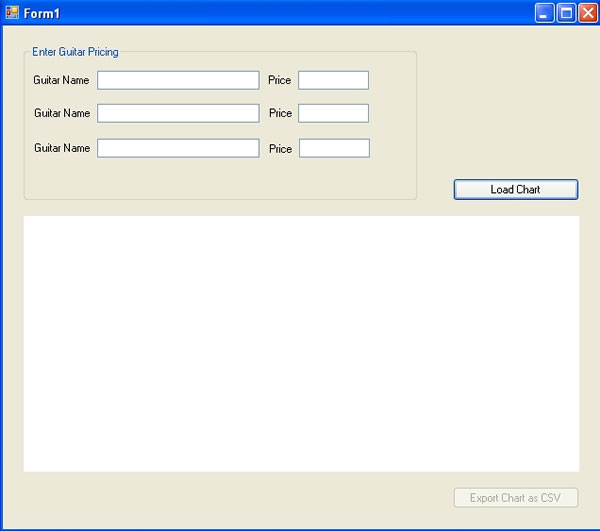Select the third row Price input box
The image size is (600, 531).
[x=334, y=148]
